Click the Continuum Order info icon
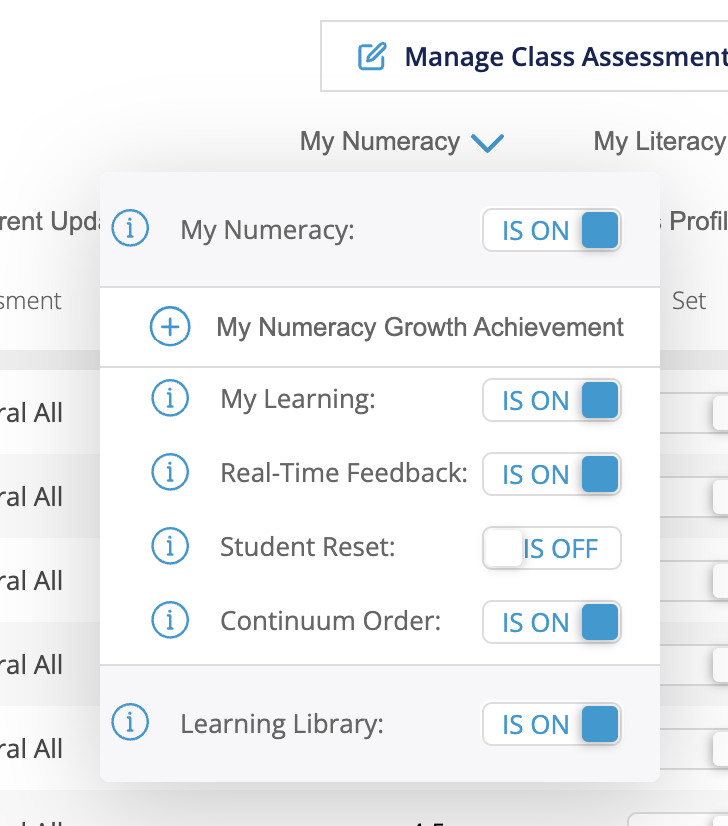This screenshot has height=826, width=728. pyautogui.click(x=170, y=621)
